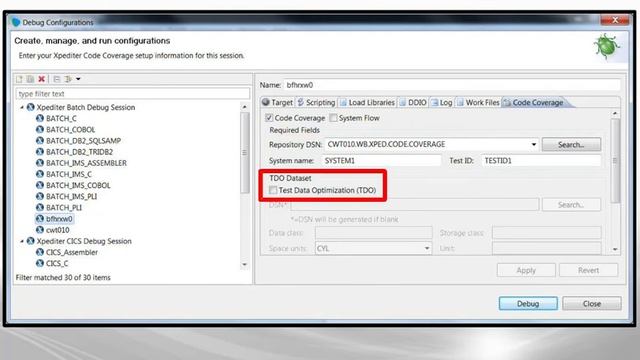Switch to the Log tab
This screenshot has height=360, width=640.
tap(442, 102)
